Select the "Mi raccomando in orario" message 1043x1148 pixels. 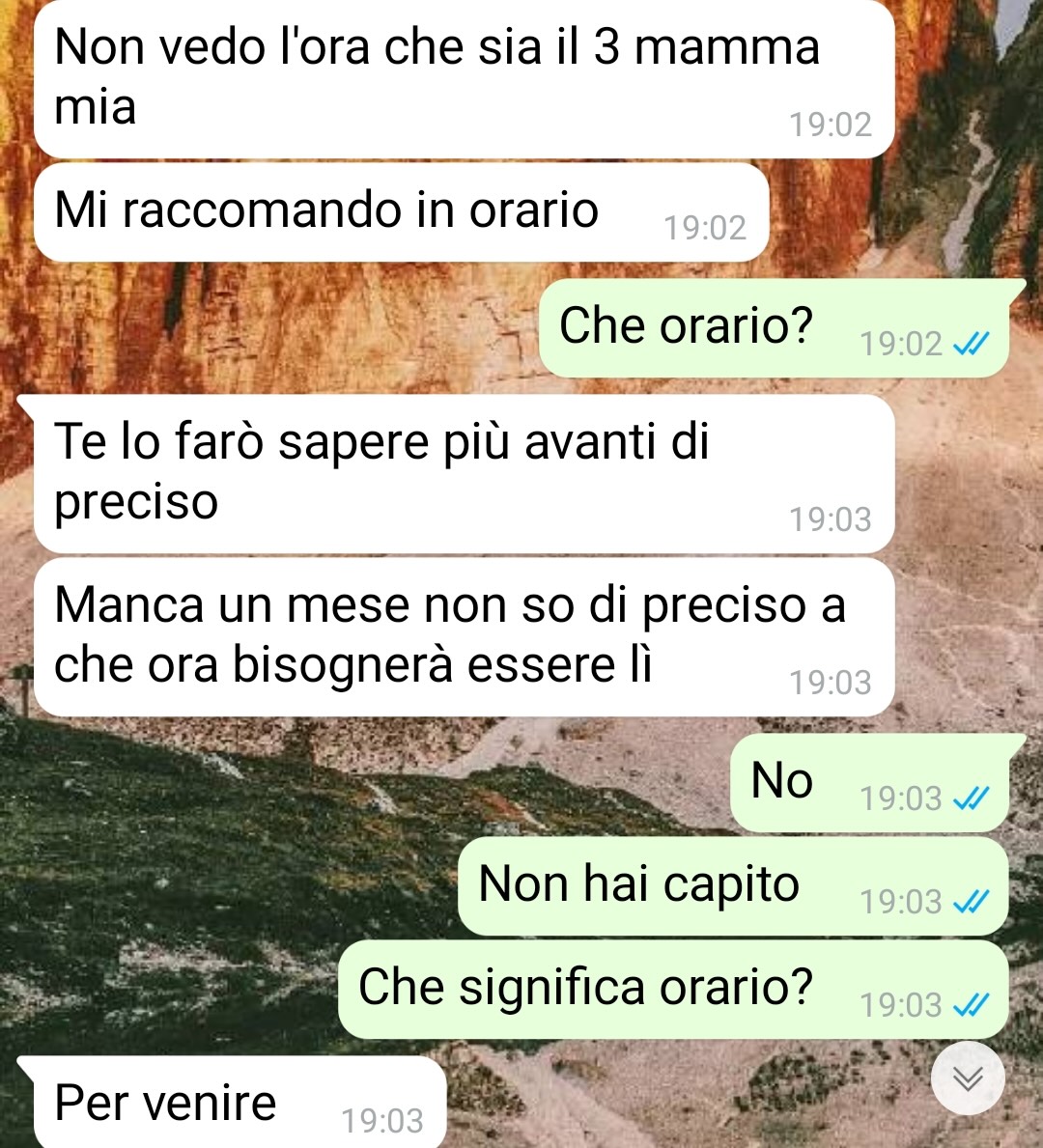pos(402,212)
